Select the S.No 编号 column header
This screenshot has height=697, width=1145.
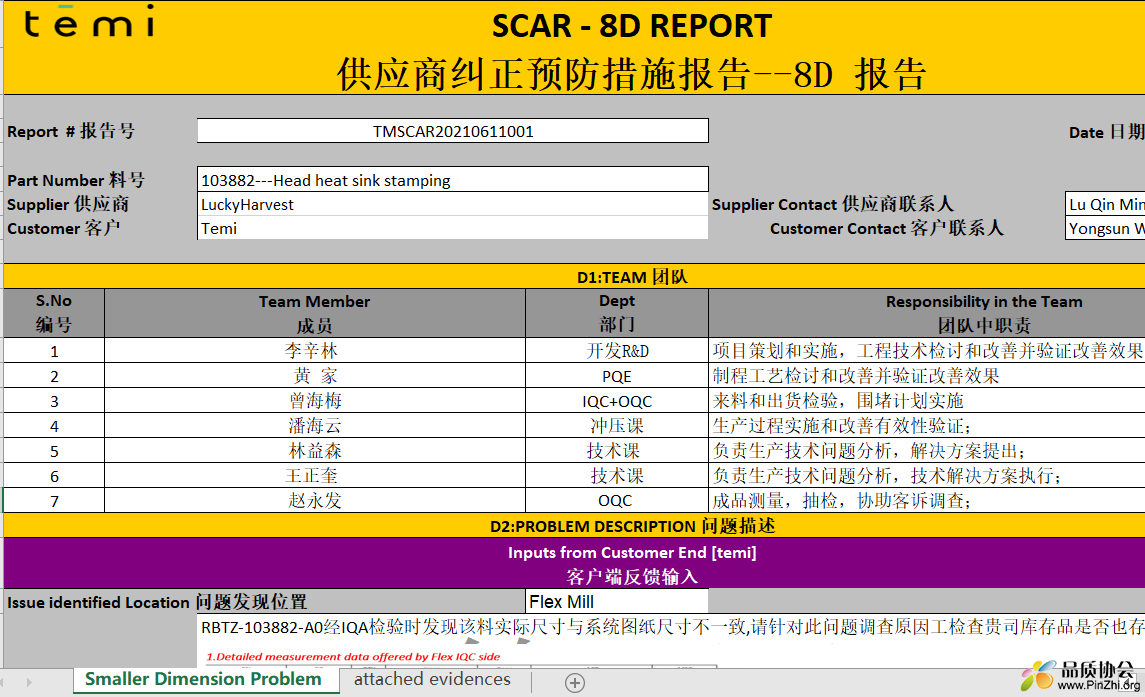coord(54,313)
